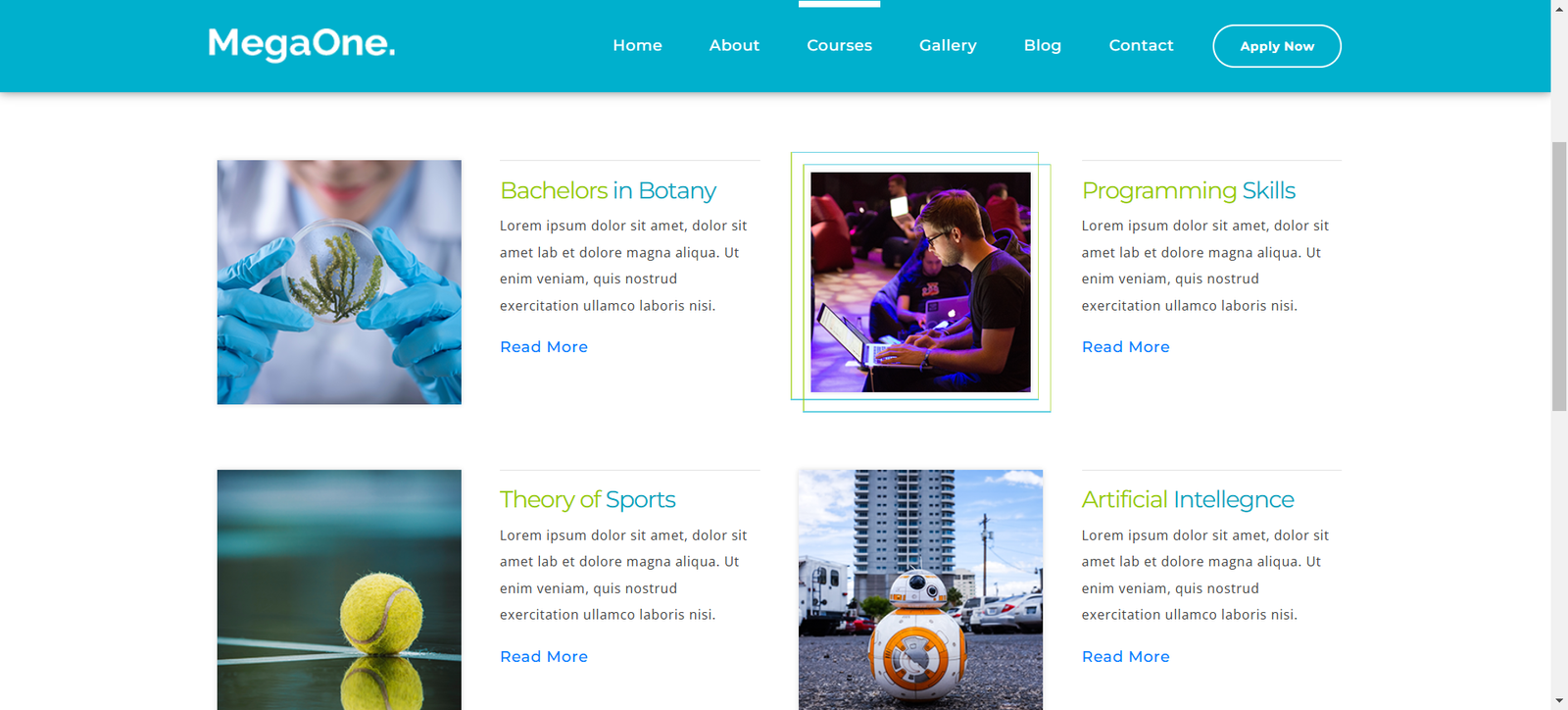Open the Contact page
1568x710 pixels.
(1141, 45)
